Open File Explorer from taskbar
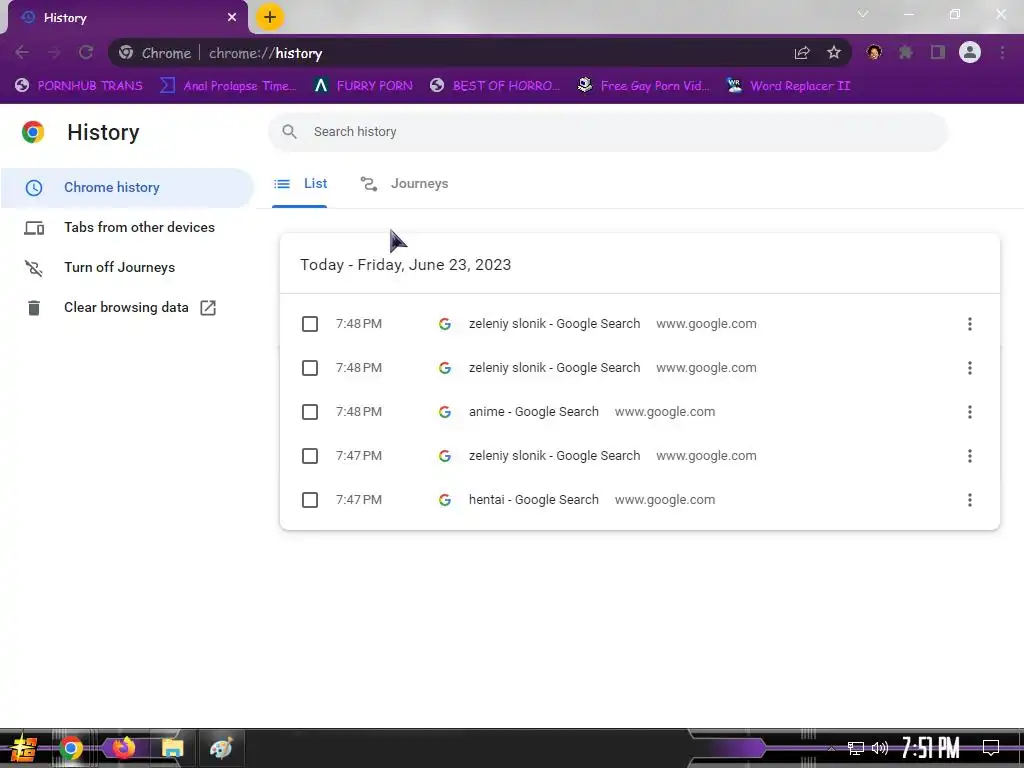Viewport: 1024px width, 768px height. click(172, 748)
